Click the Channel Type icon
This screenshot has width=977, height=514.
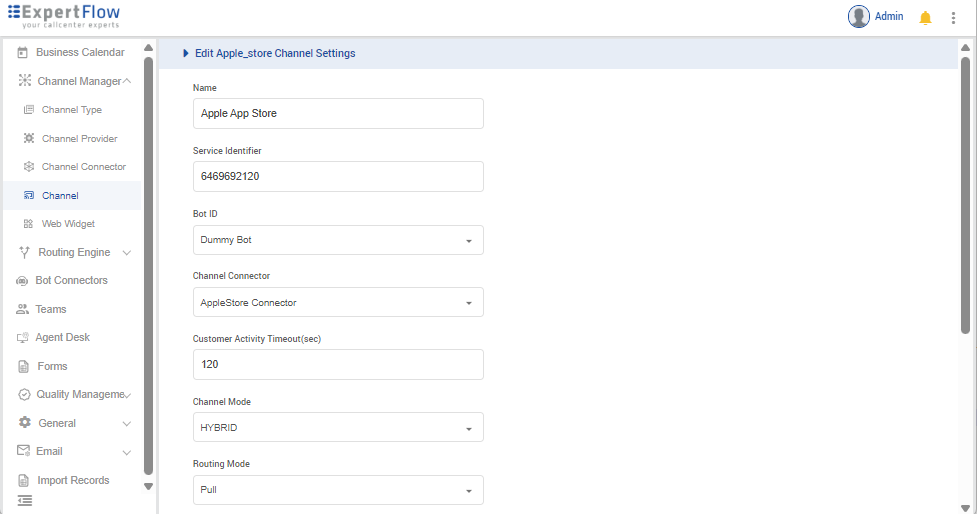pyautogui.click(x=29, y=110)
